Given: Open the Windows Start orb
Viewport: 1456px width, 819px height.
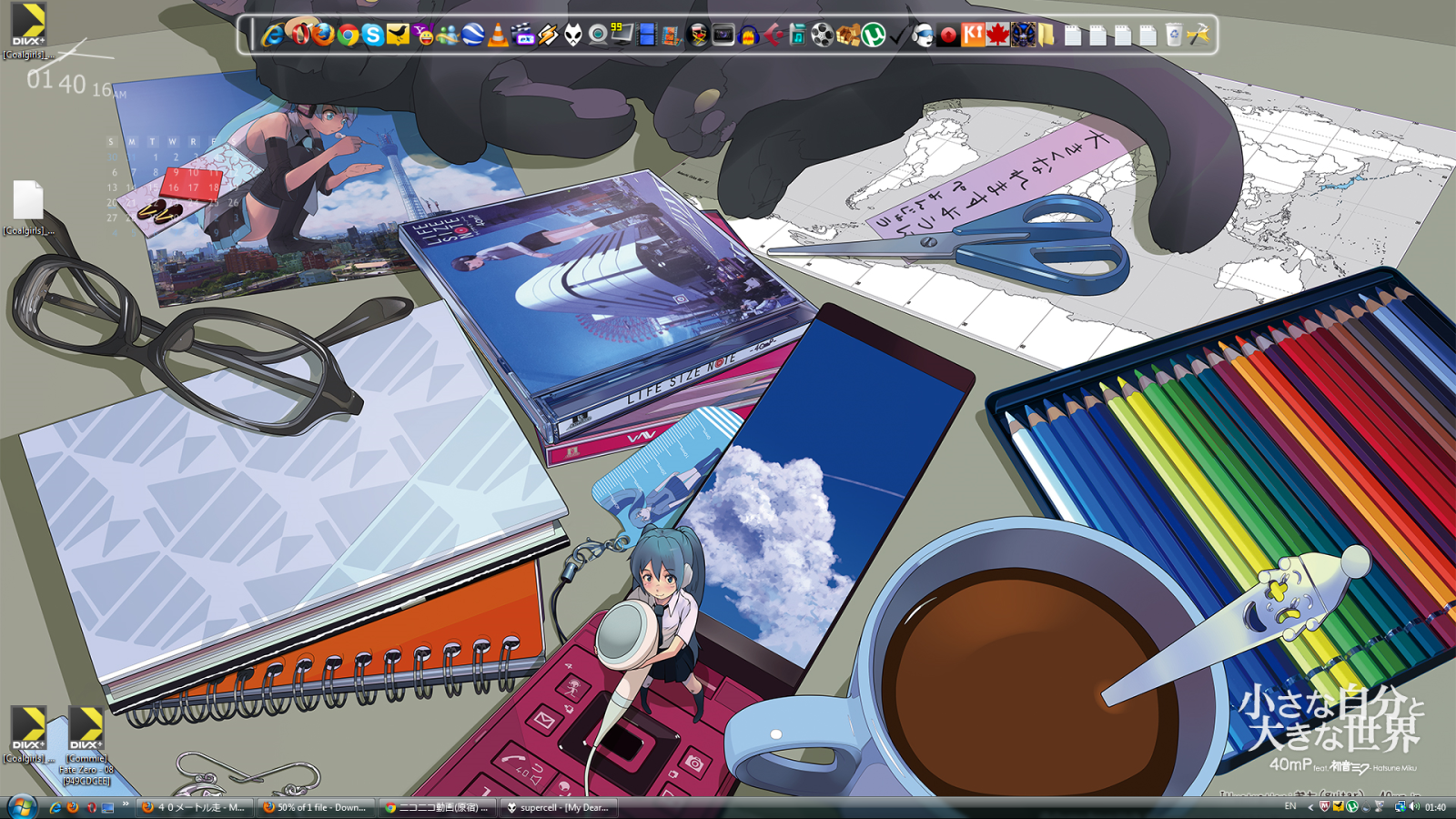Looking at the screenshot, I should [21, 806].
